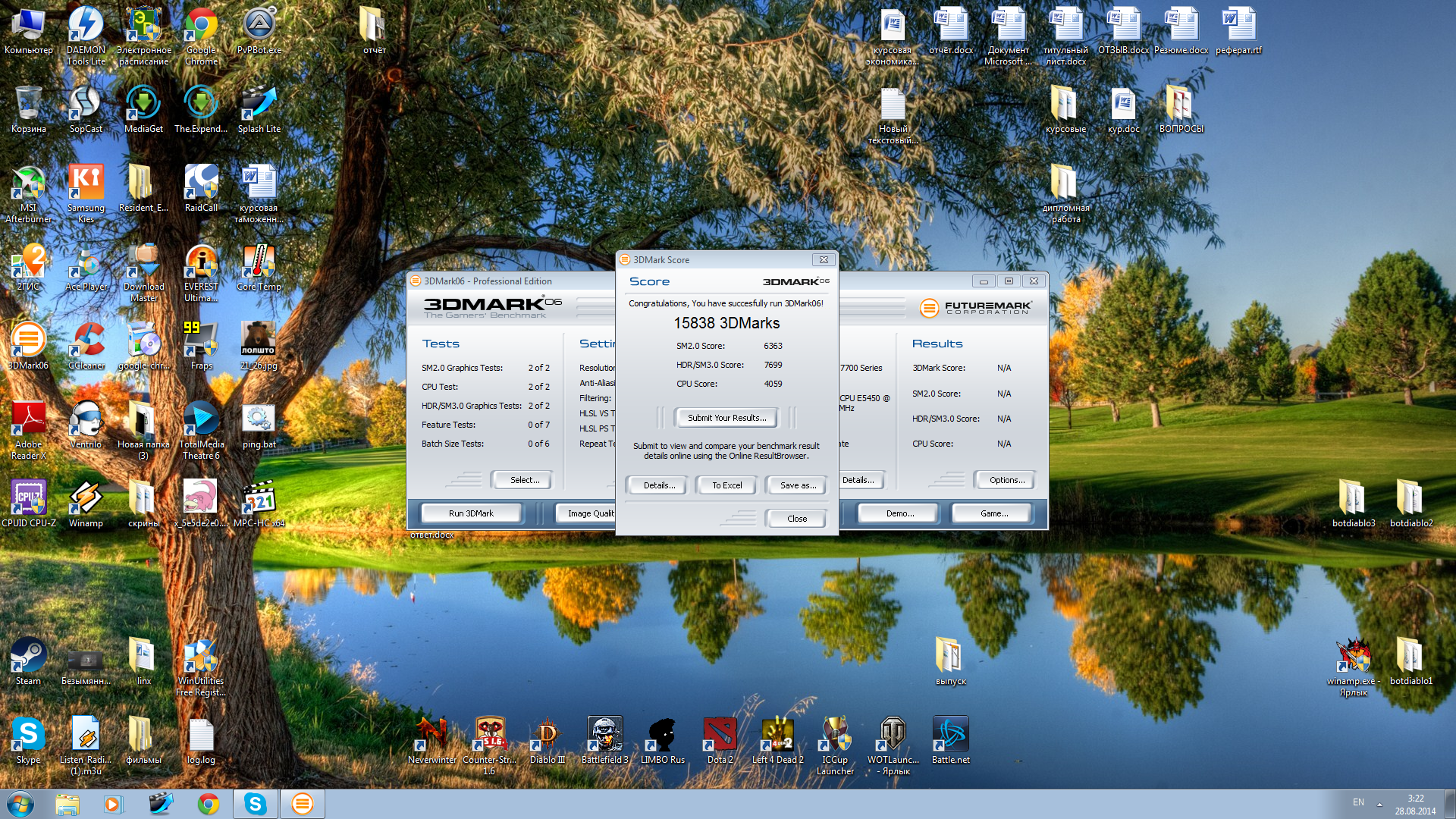
Task: Open Options in the Results panel
Action: (1006, 480)
